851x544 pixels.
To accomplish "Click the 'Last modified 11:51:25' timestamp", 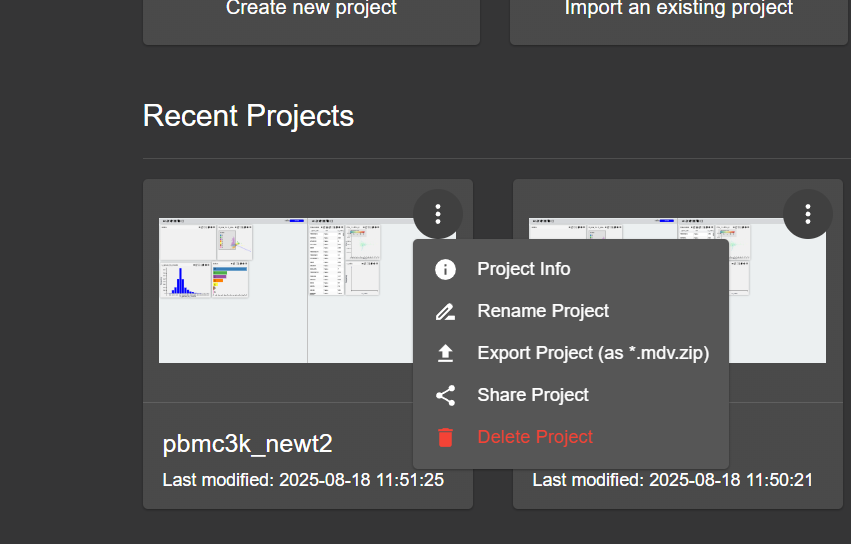I will pyautogui.click(x=303, y=480).
